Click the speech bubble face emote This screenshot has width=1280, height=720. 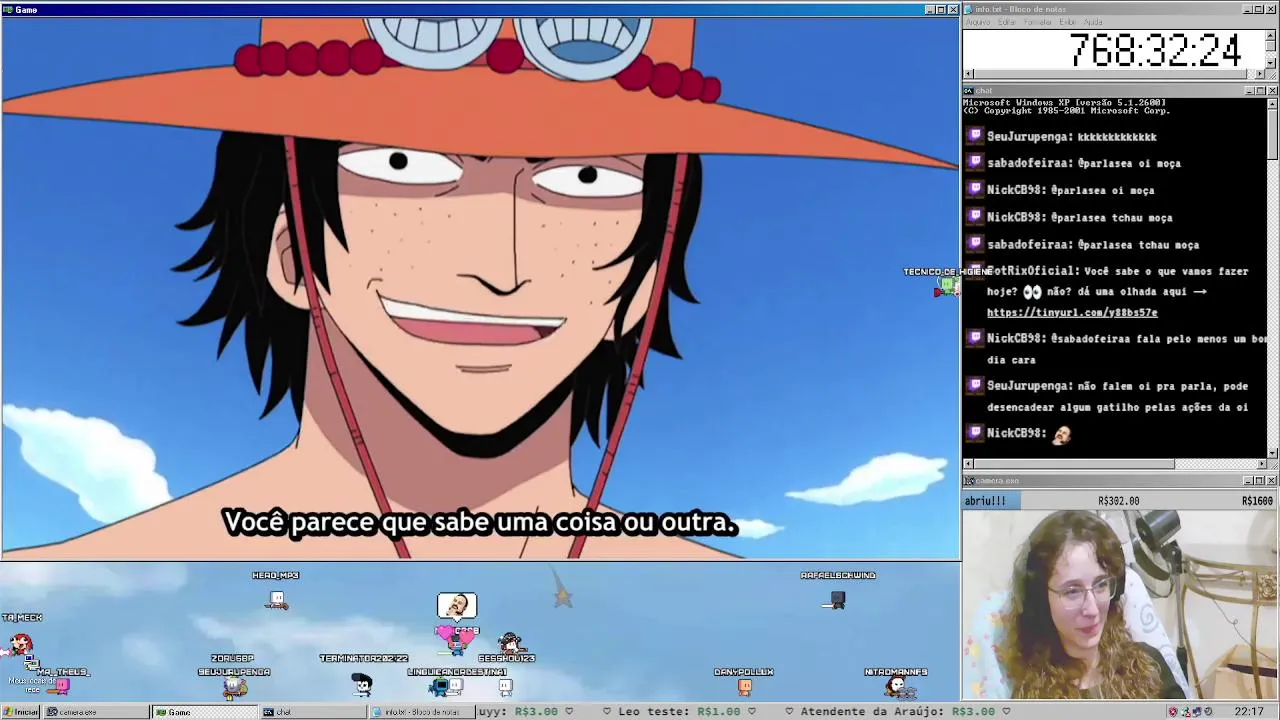click(457, 605)
